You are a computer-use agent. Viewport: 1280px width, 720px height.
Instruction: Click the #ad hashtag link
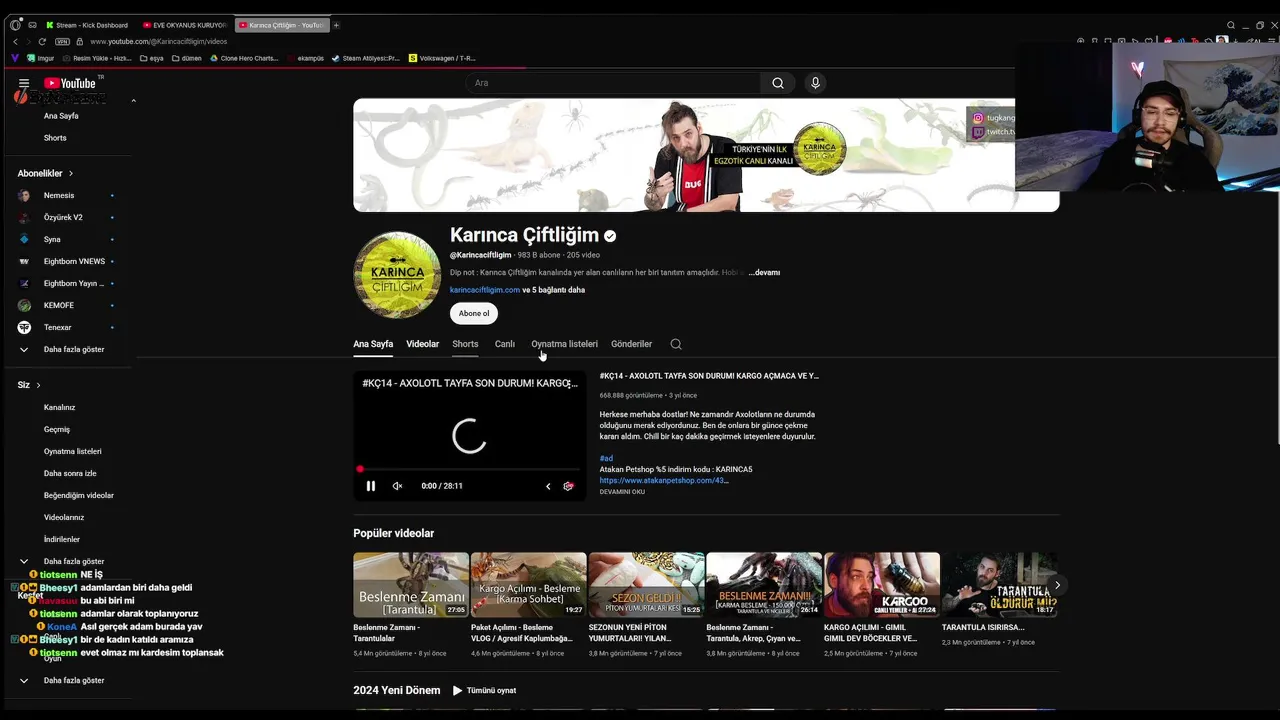click(606, 458)
